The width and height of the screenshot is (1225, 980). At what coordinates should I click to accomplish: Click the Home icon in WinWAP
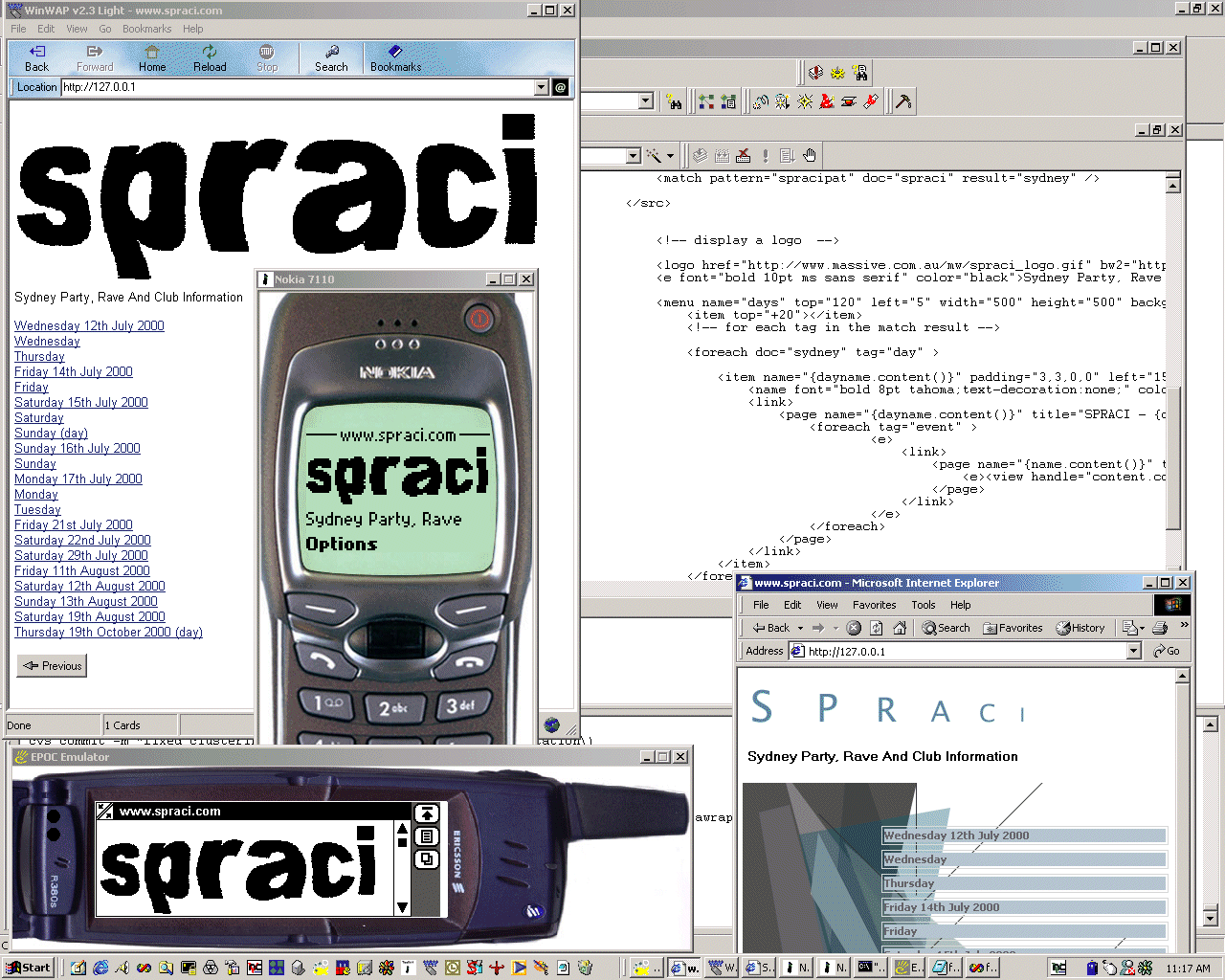(151, 58)
